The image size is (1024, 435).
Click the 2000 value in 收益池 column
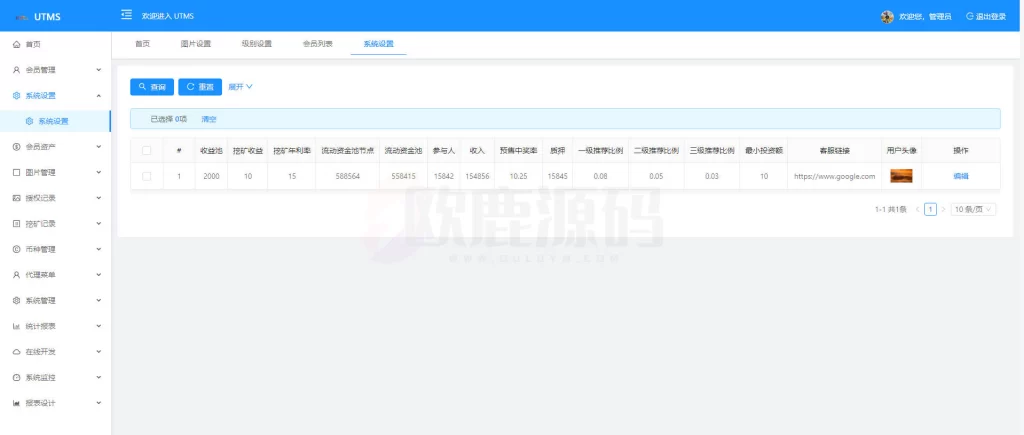click(212, 176)
